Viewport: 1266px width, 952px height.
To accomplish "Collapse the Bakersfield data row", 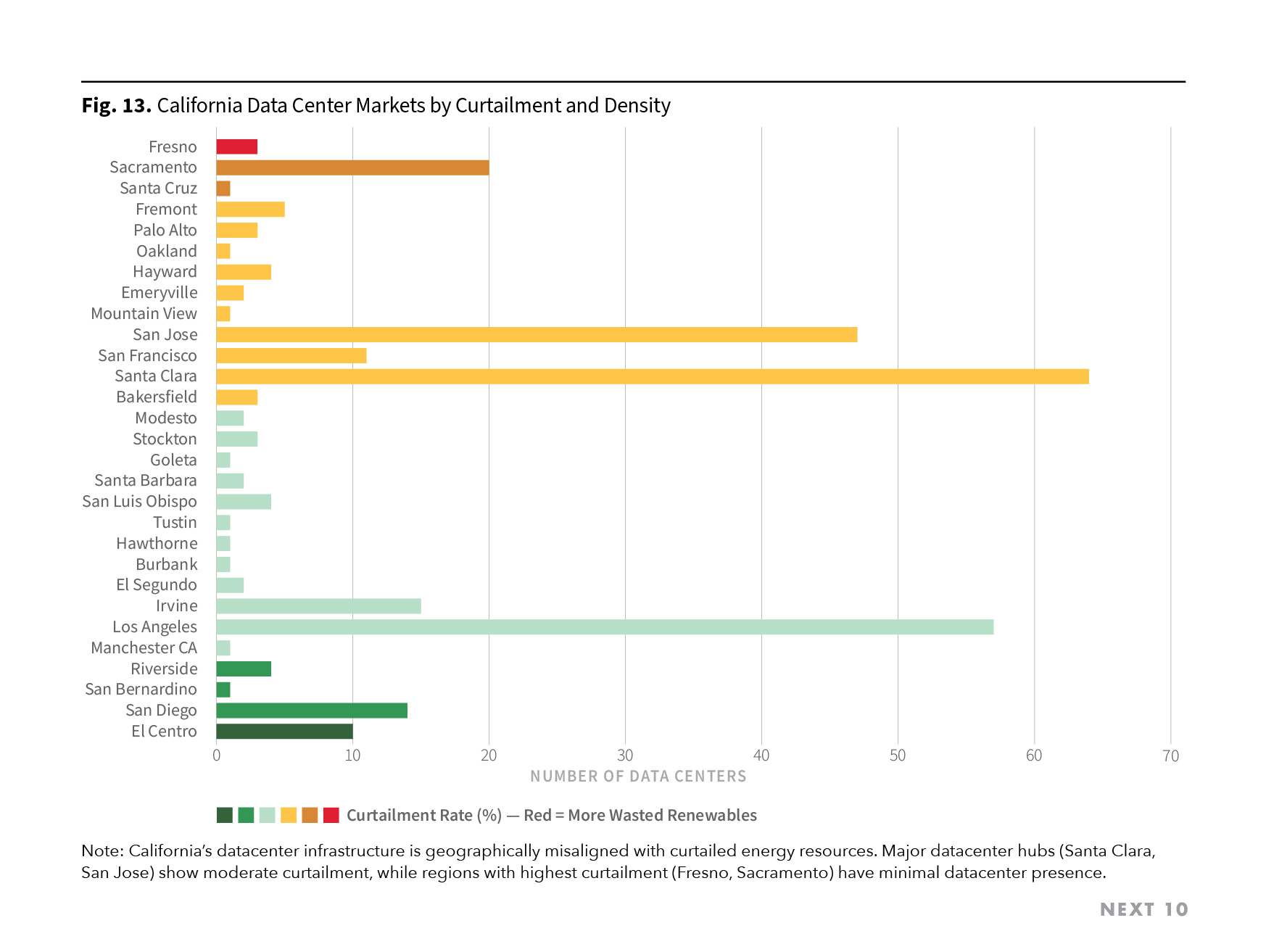I will point(237,397).
